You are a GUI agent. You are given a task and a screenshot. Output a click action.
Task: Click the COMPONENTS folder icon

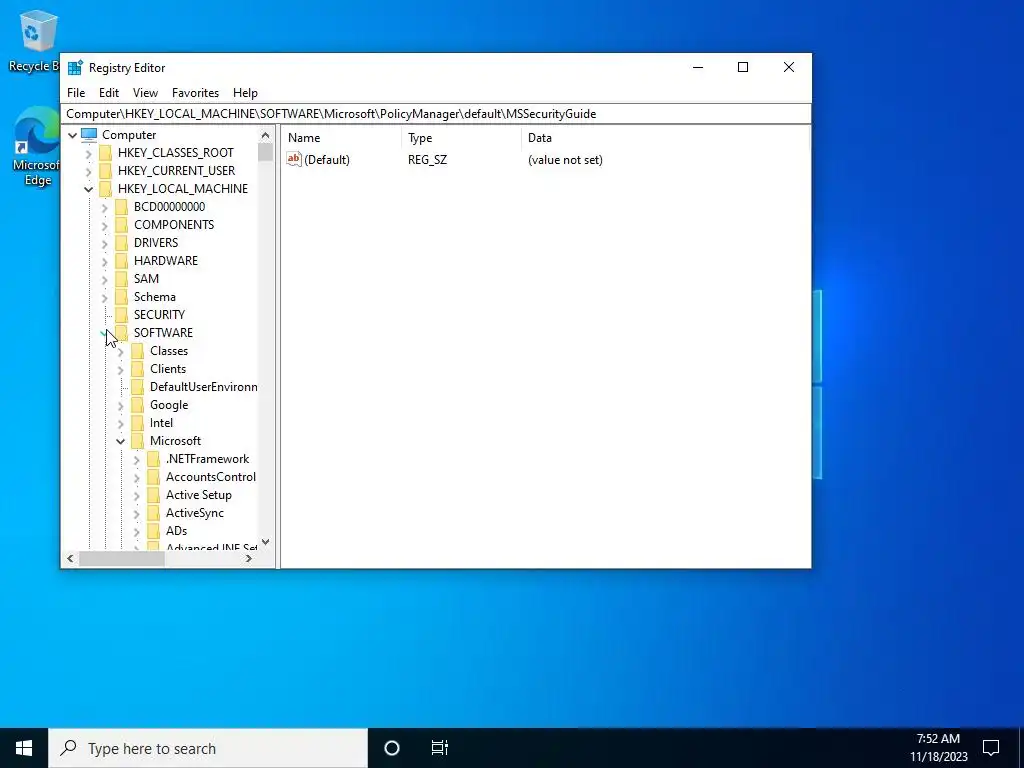click(121, 225)
